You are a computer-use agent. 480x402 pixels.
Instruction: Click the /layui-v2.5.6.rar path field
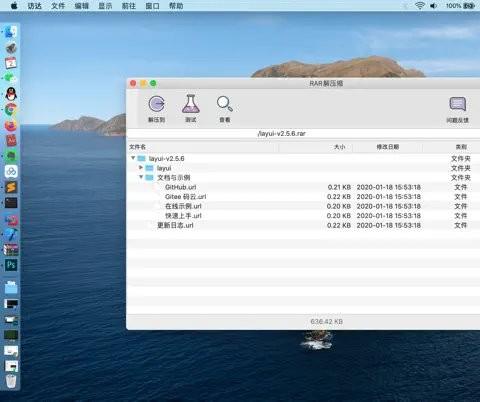(x=303, y=133)
